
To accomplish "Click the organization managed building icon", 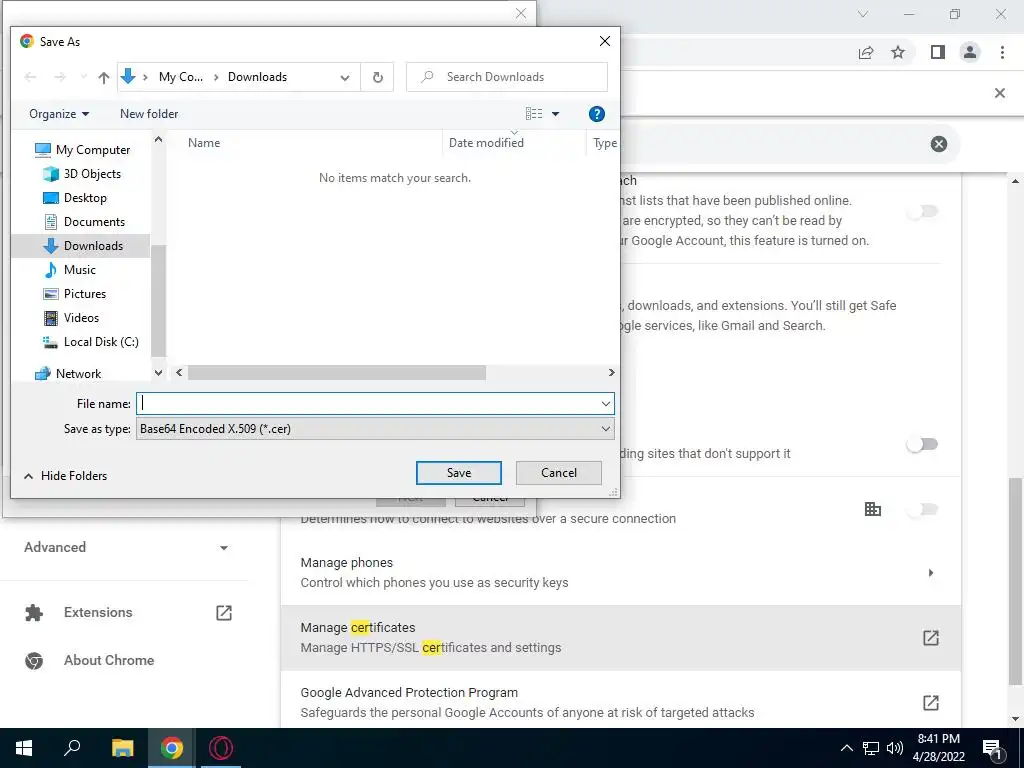I will (873, 509).
